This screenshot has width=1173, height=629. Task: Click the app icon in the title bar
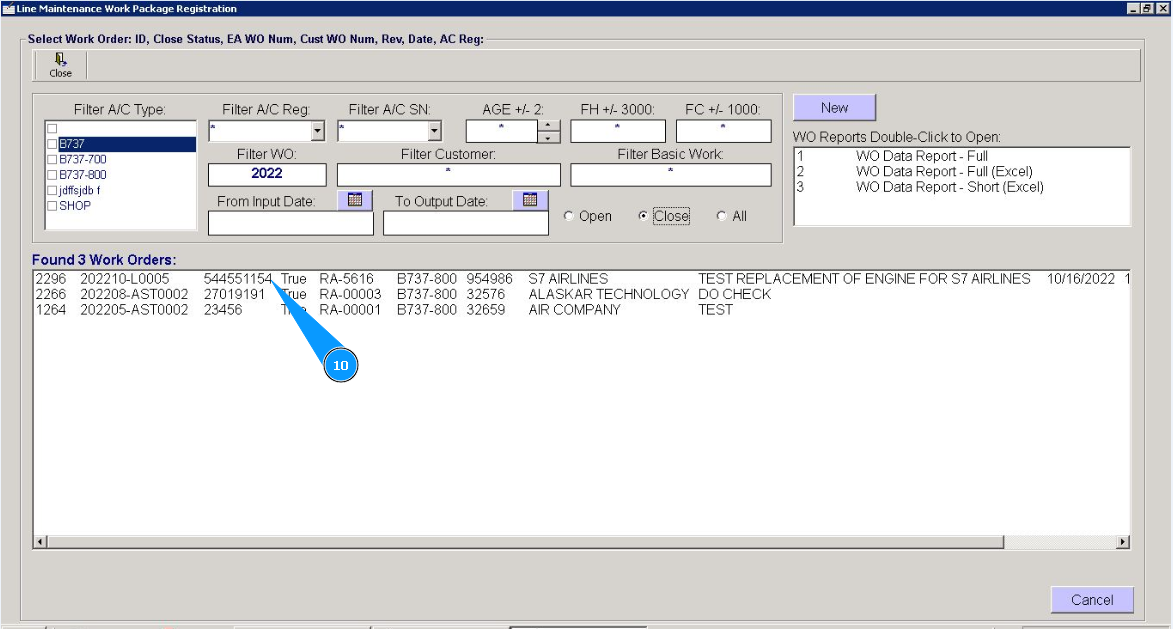(x=8, y=8)
